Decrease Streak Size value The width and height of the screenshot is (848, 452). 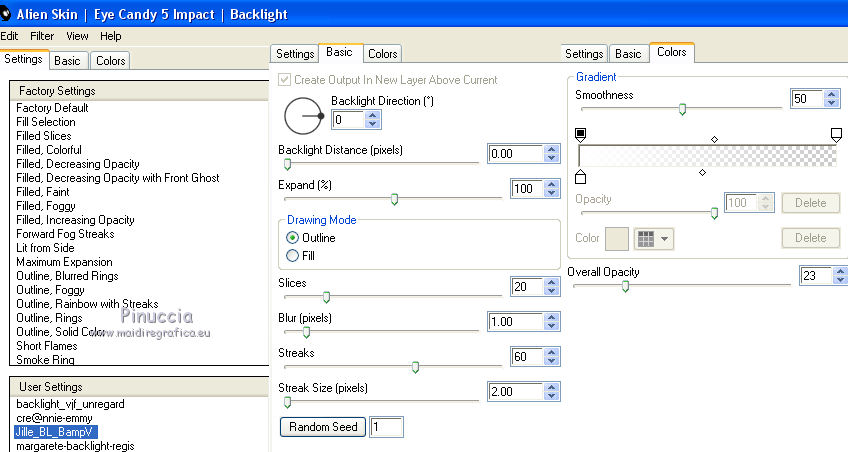click(x=552, y=396)
